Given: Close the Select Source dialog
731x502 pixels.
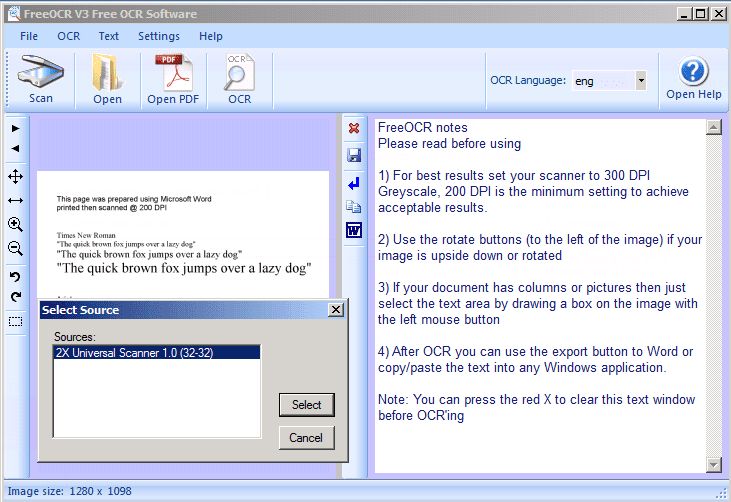Looking at the screenshot, I should 336,310.
